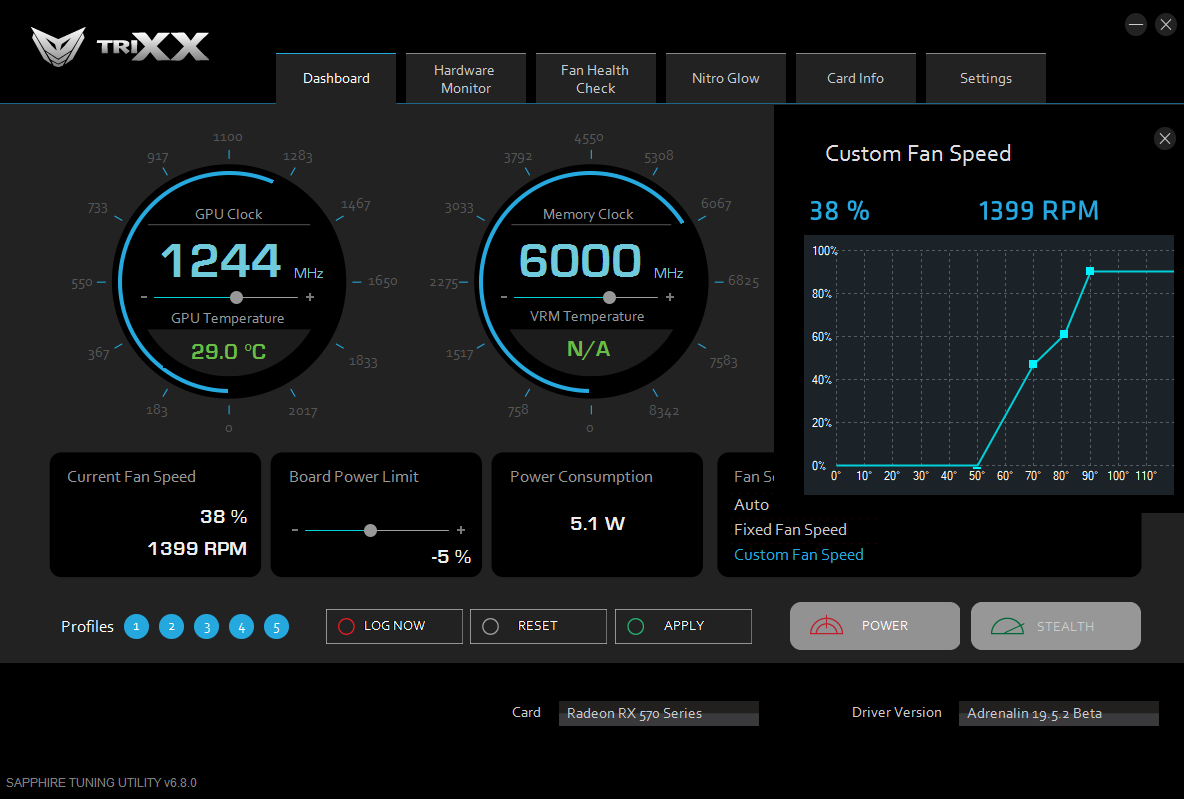This screenshot has width=1184, height=799.
Task: Click the GPU Clock slider handle
Action: coord(236,298)
